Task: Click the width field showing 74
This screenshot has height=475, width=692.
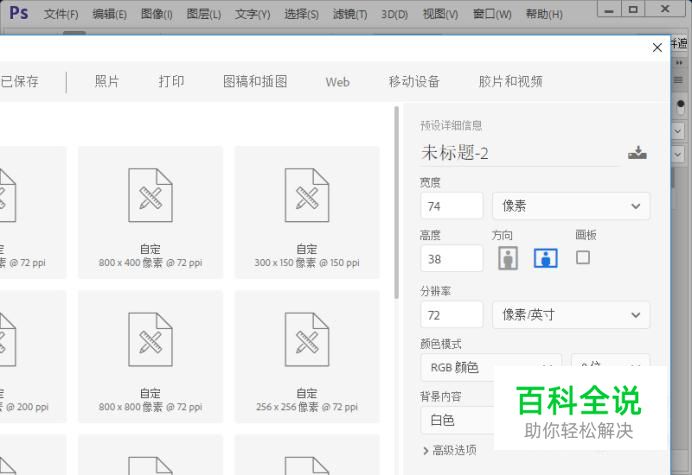Action: click(x=452, y=206)
